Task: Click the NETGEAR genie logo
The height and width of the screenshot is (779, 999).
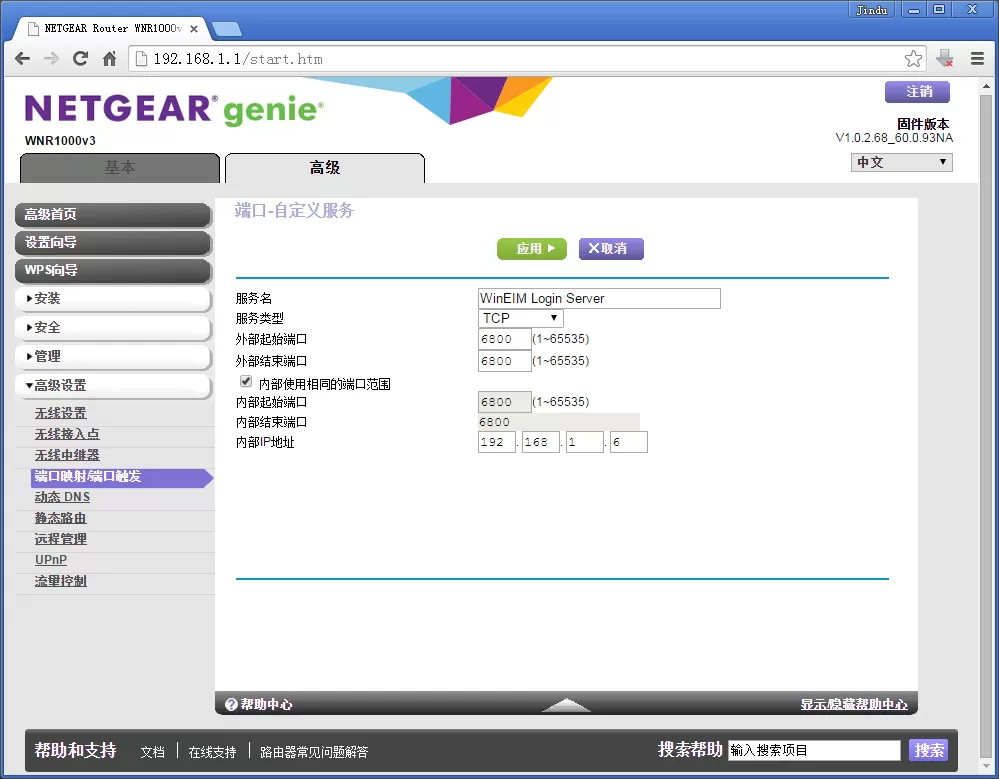Action: click(x=174, y=109)
